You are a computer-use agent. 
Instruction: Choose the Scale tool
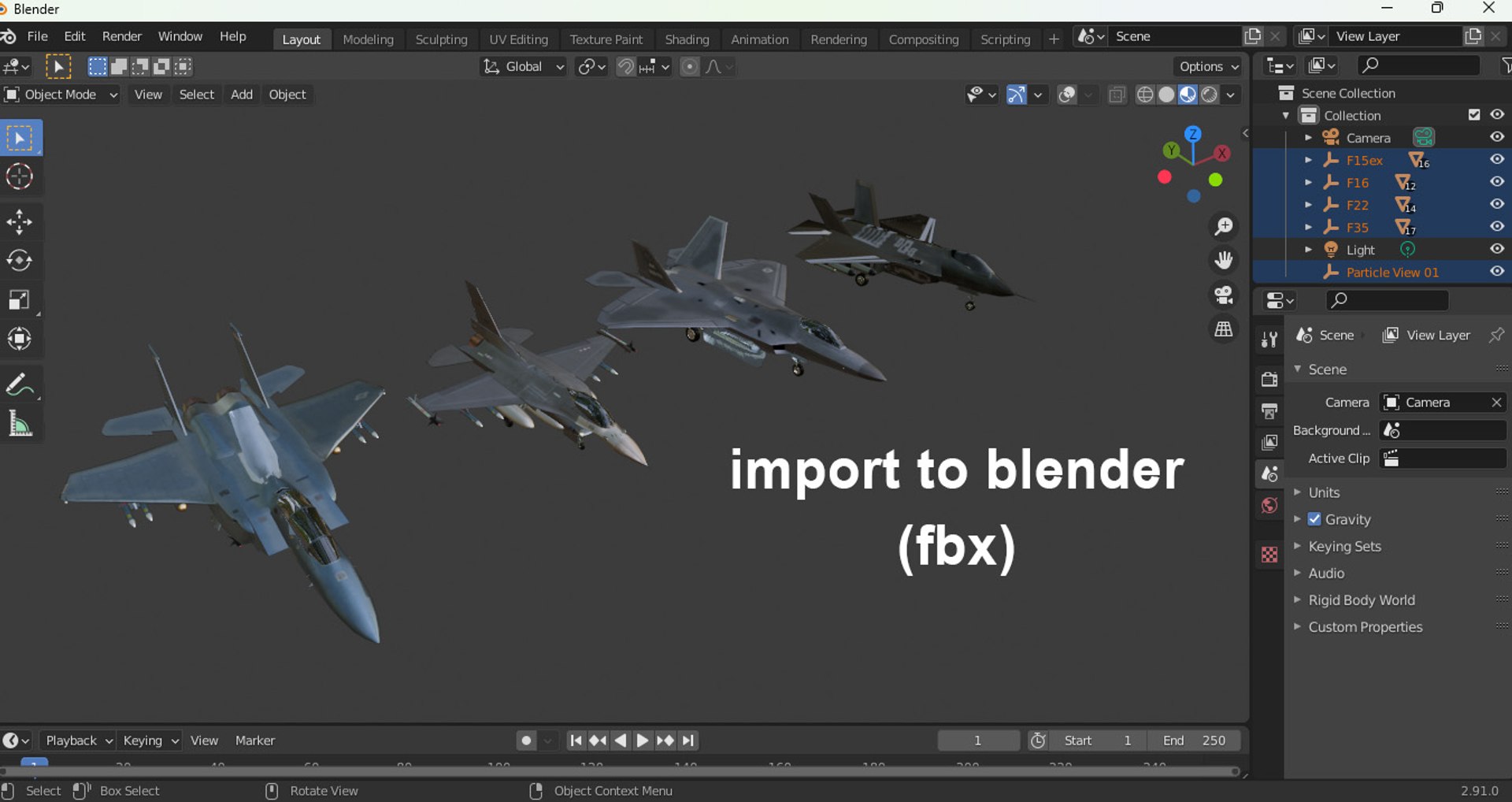click(x=20, y=300)
